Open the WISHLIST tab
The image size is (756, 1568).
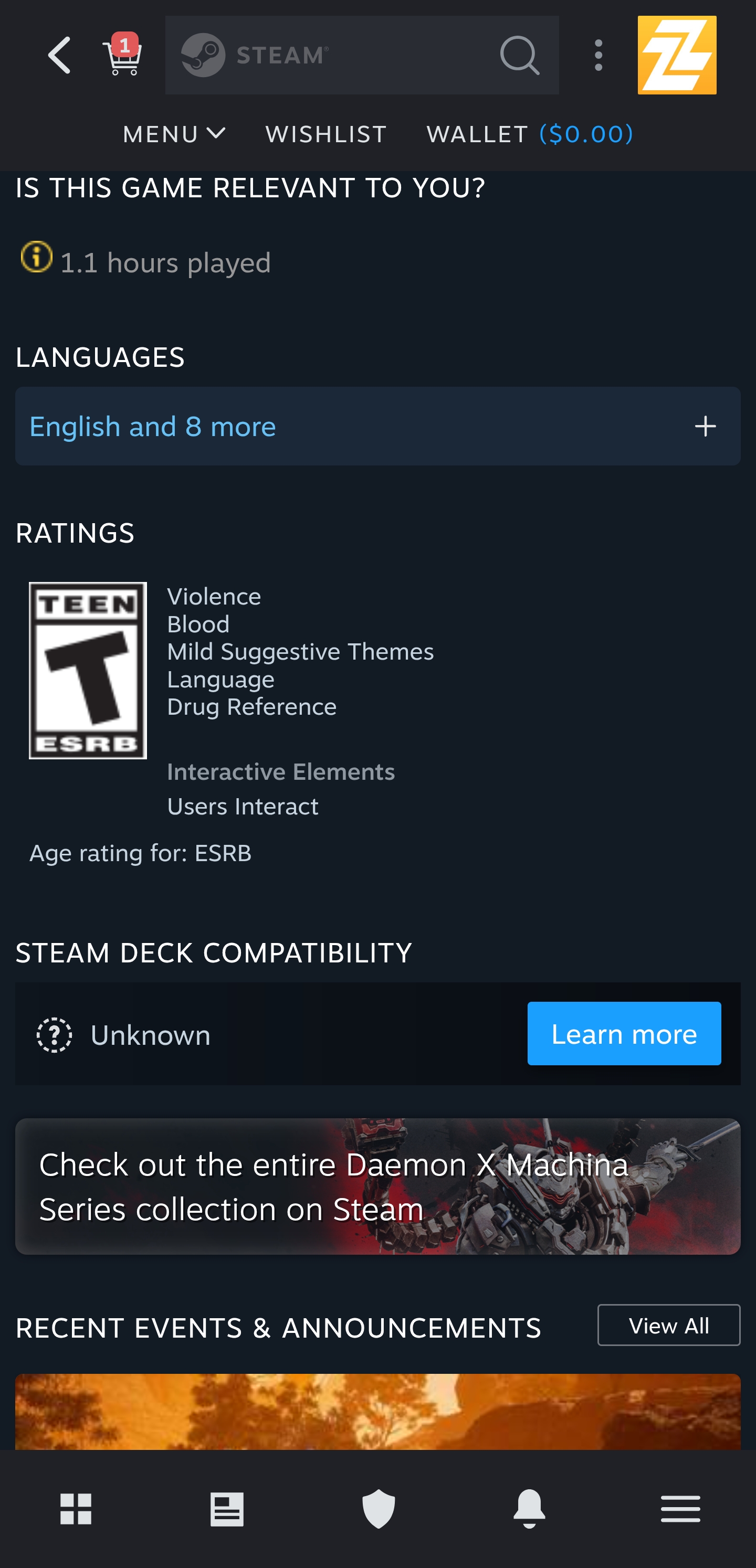pos(326,134)
